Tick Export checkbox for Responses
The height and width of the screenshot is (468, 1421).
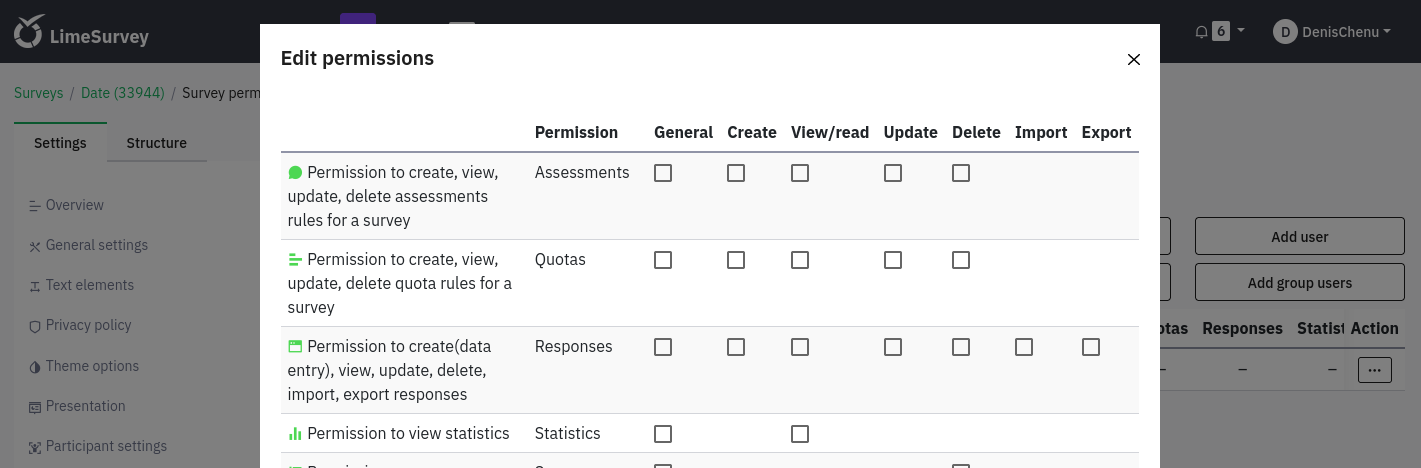[x=1091, y=347]
